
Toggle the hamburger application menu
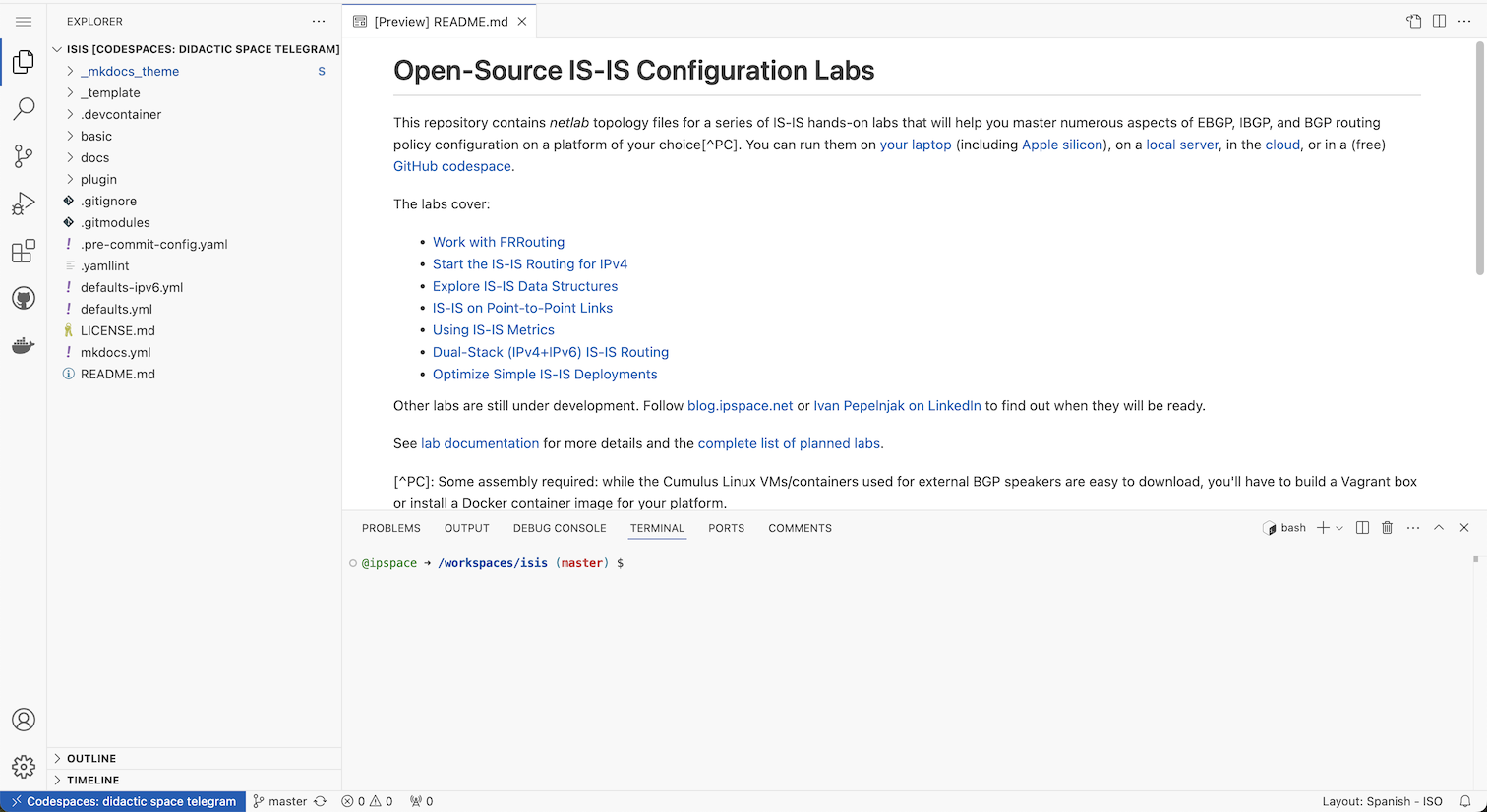pos(24,22)
